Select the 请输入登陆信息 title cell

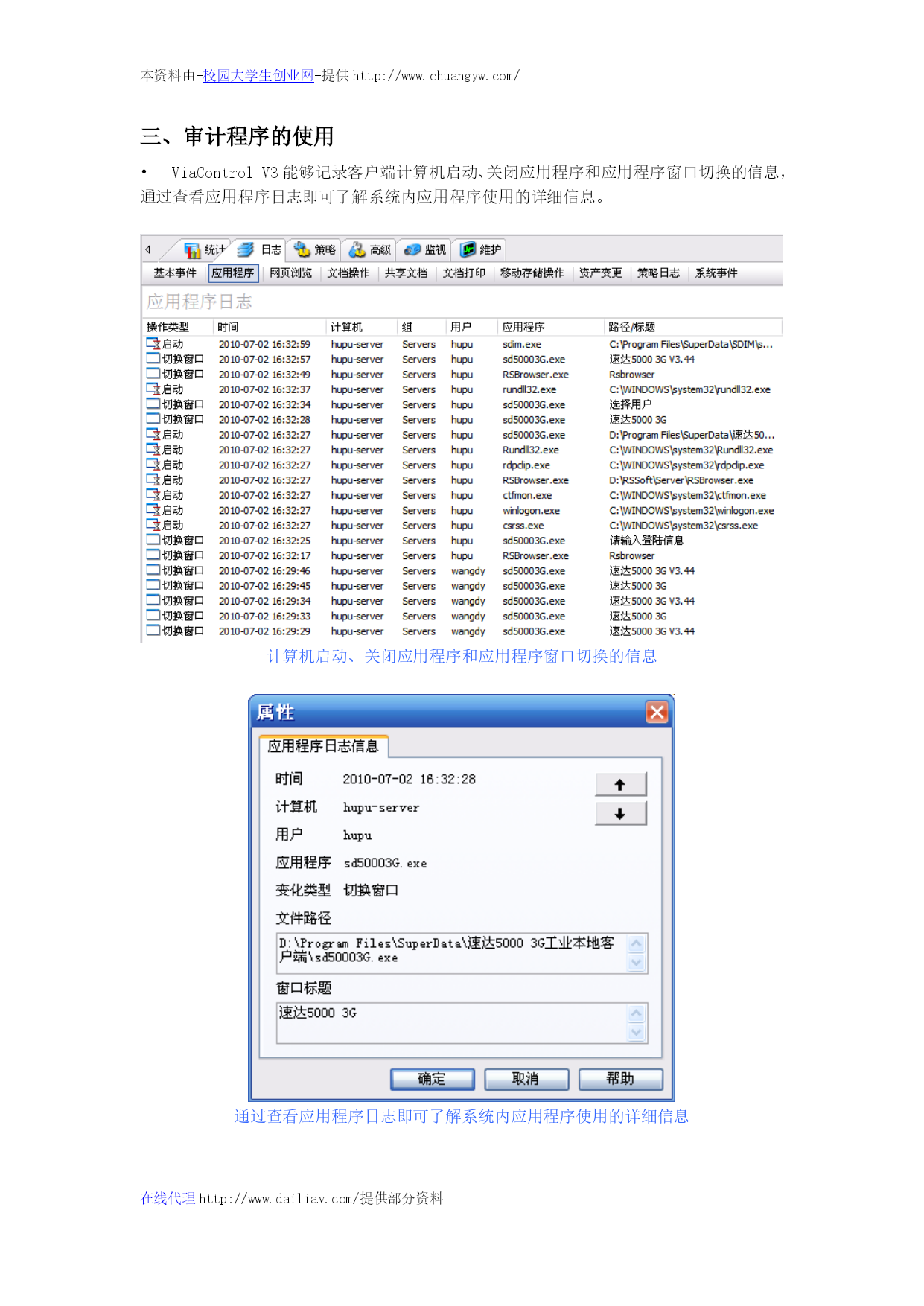[646, 541]
